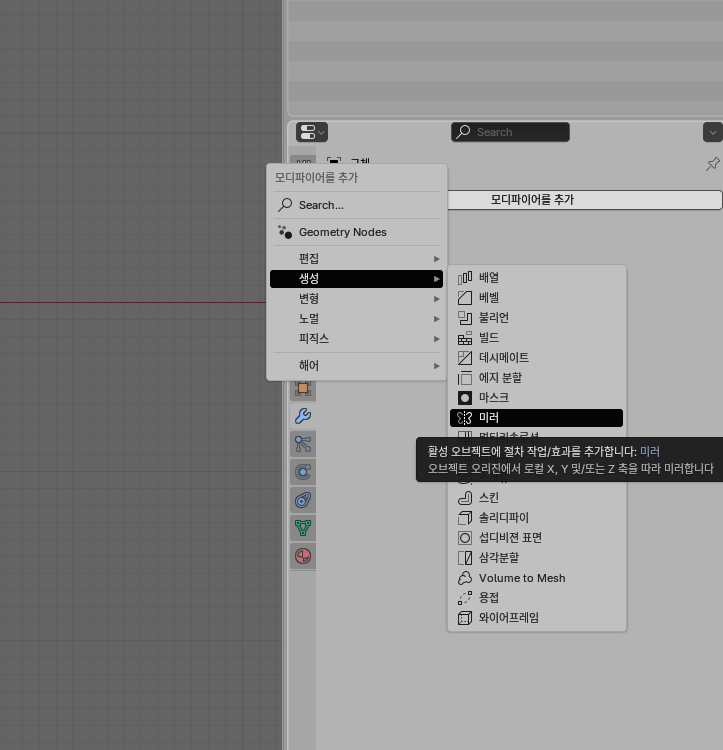Open the 노멀 (Normals) submenu
Image resolution: width=723 pixels, height=750 pixels.
click(356, 319)
